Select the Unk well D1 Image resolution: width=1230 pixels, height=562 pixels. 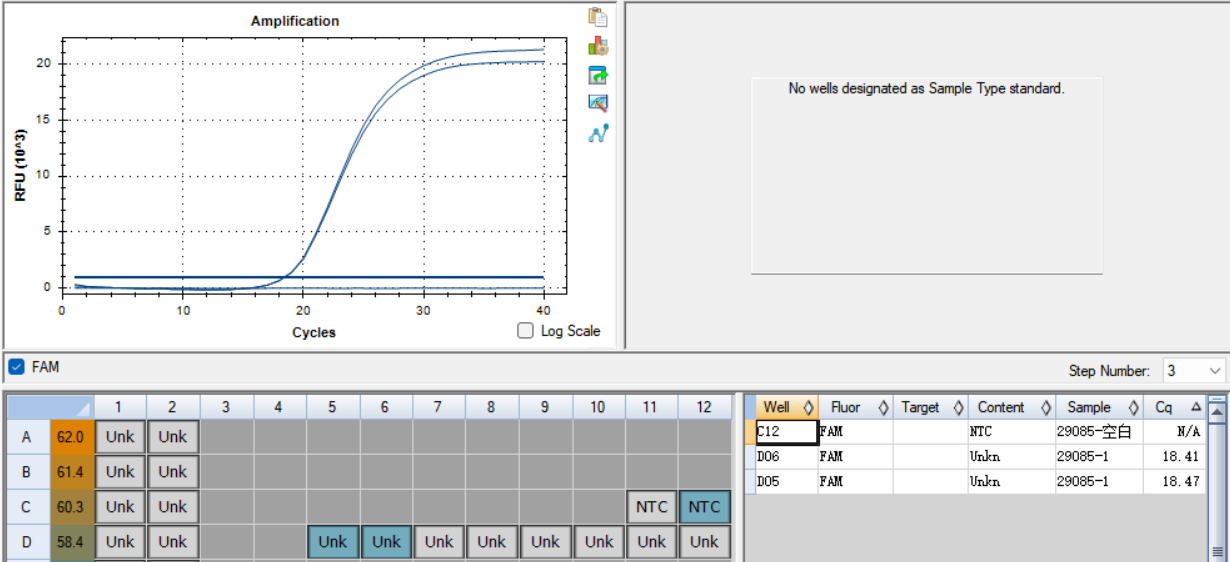(x=119, y=542)
